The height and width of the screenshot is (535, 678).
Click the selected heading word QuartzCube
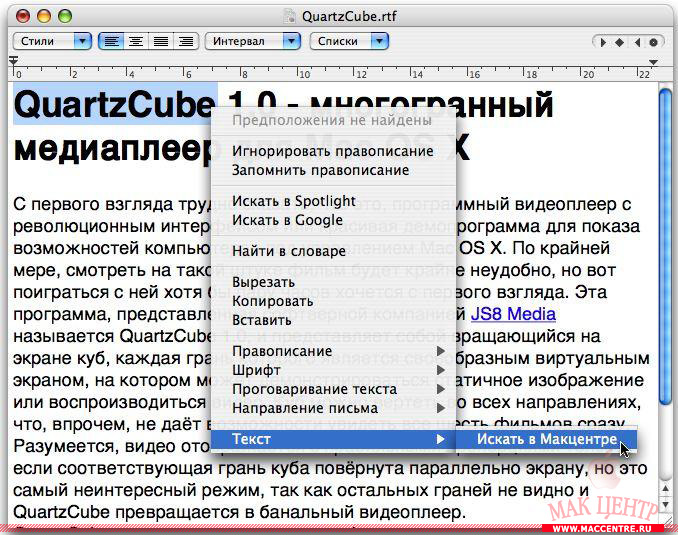tap(114, 105)
